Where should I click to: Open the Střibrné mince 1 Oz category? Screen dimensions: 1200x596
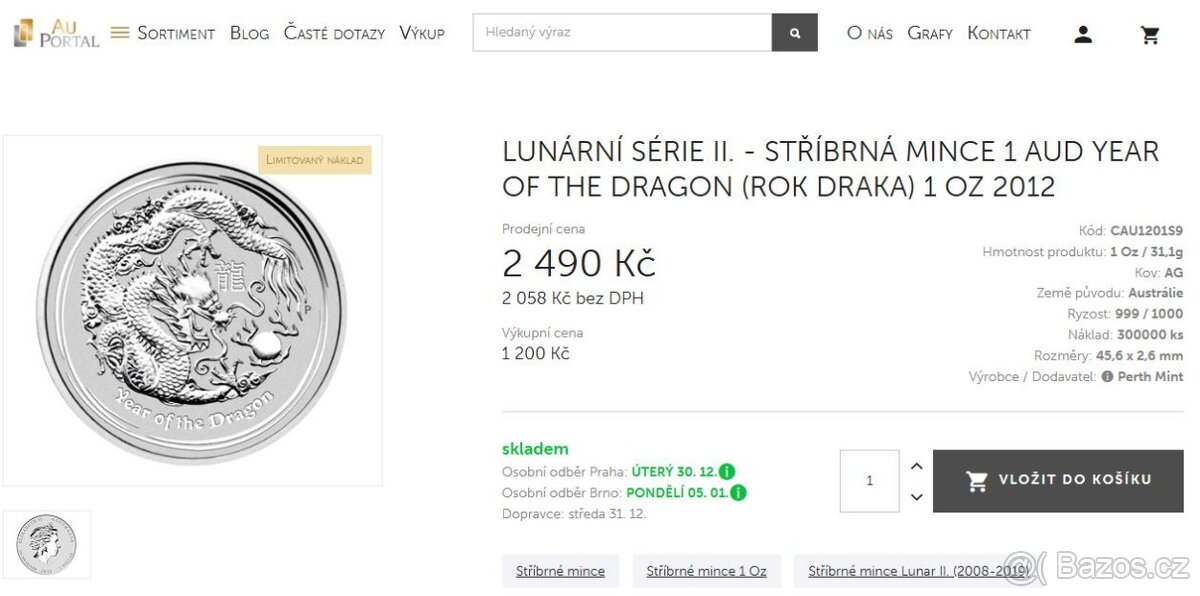coord(707,570)
